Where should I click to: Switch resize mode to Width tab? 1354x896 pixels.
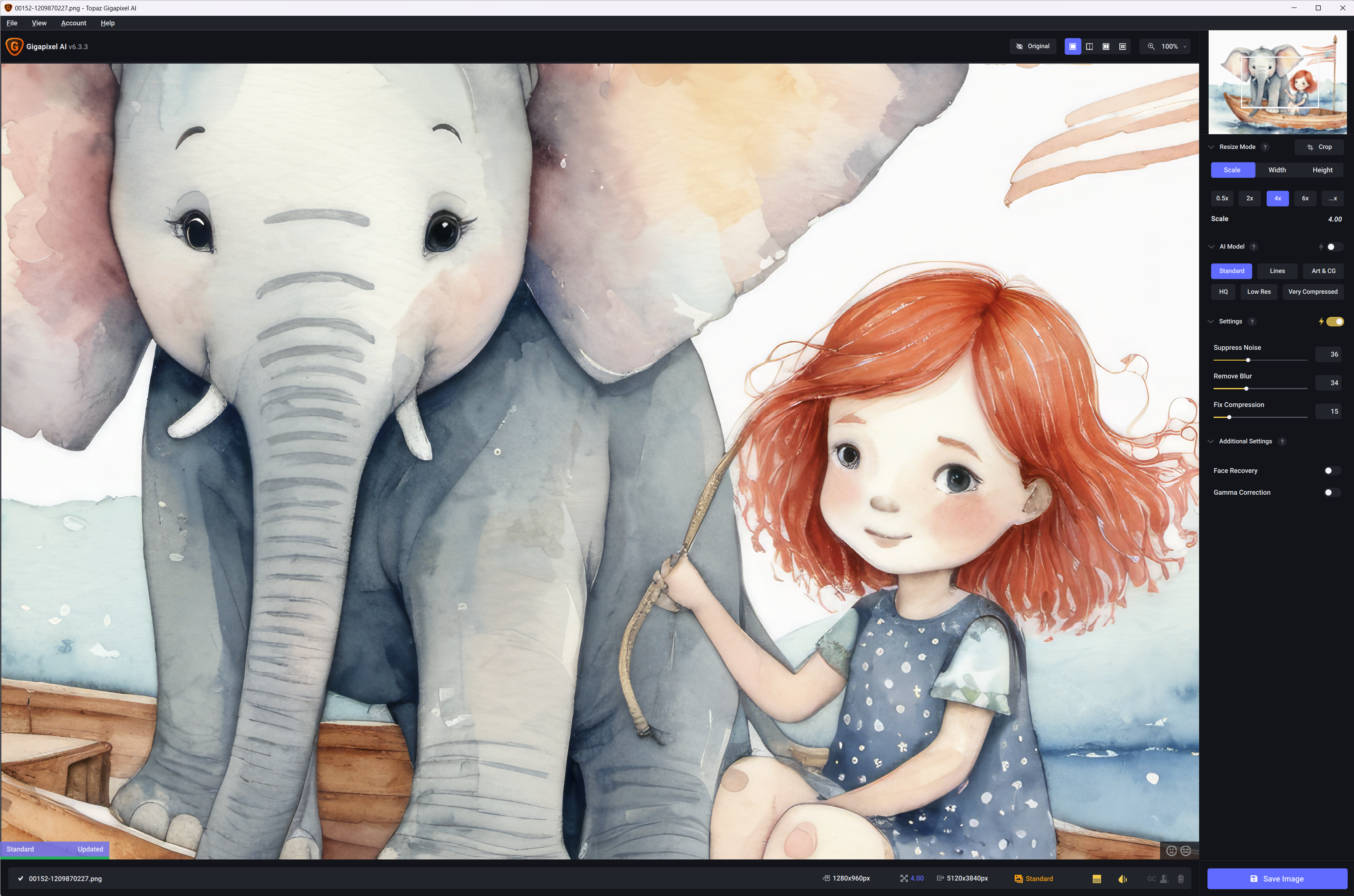tap(1277, 170)
